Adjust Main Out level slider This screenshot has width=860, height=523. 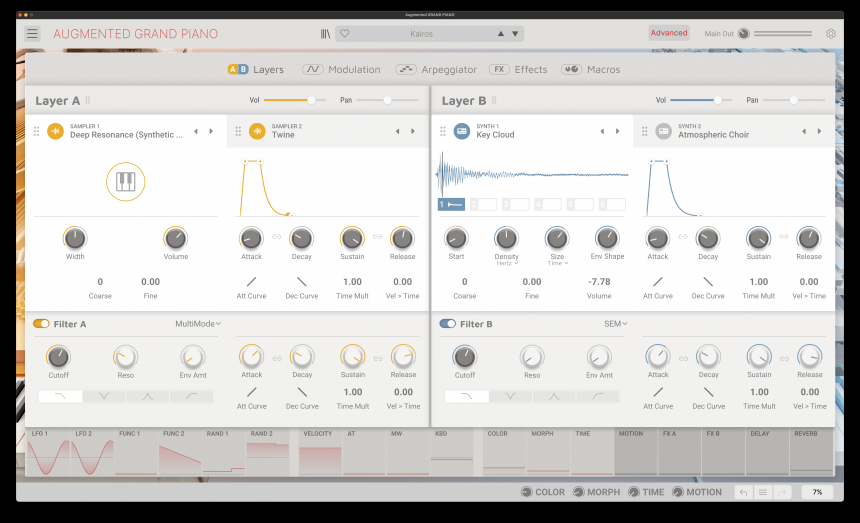[x=783, y=33]
